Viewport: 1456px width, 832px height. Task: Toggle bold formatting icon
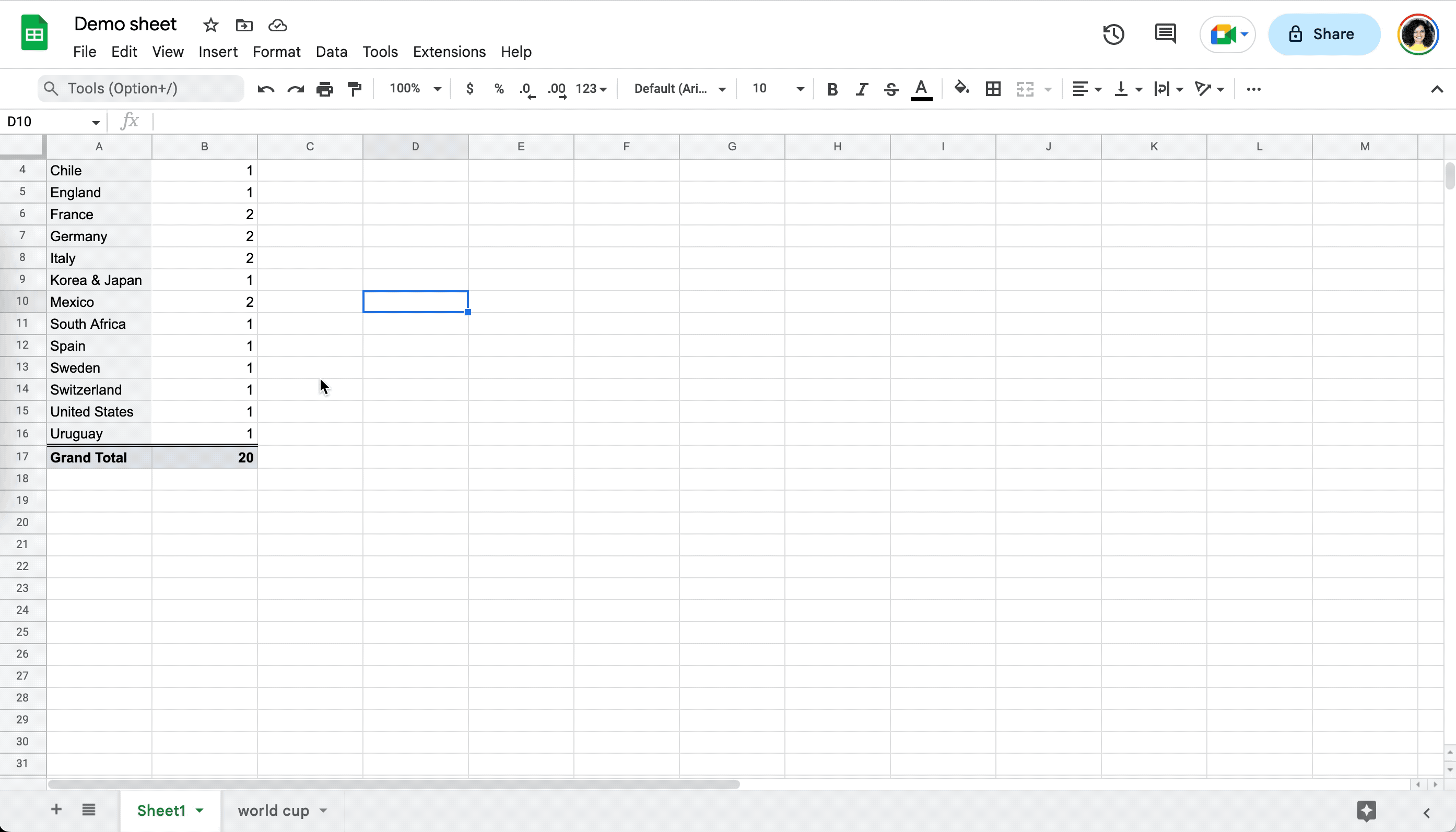tap(832, 89)
